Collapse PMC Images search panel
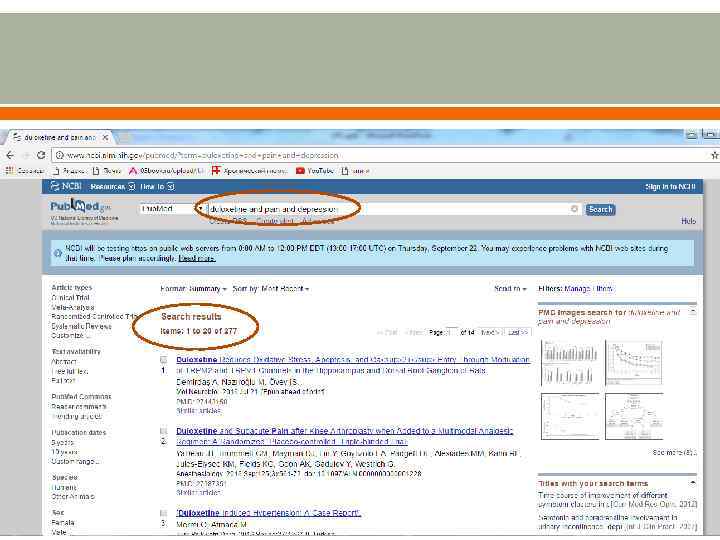The height and width of the screenshot is (540, 720). (x=692, y=312)
